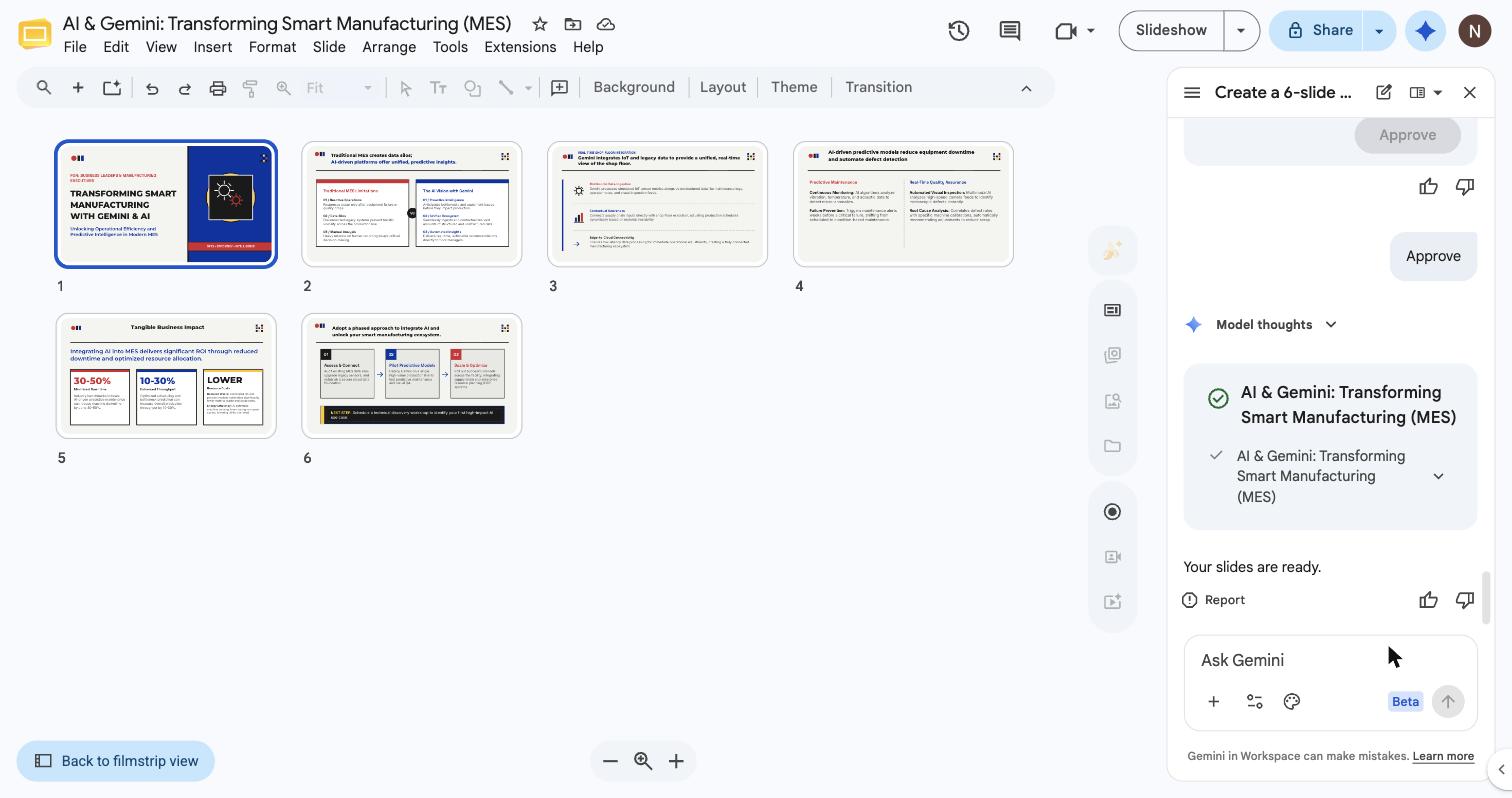Zoom in the slide grid
This screenshot has width=1512, height=798.
[676, 762]
